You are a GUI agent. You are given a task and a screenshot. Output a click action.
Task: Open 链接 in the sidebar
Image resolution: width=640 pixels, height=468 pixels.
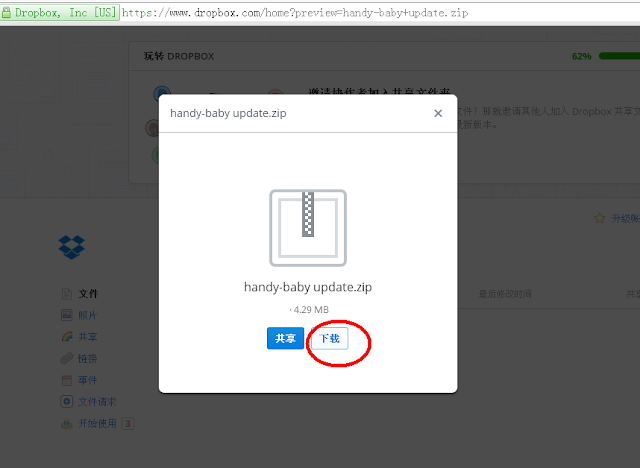[87, 359]
